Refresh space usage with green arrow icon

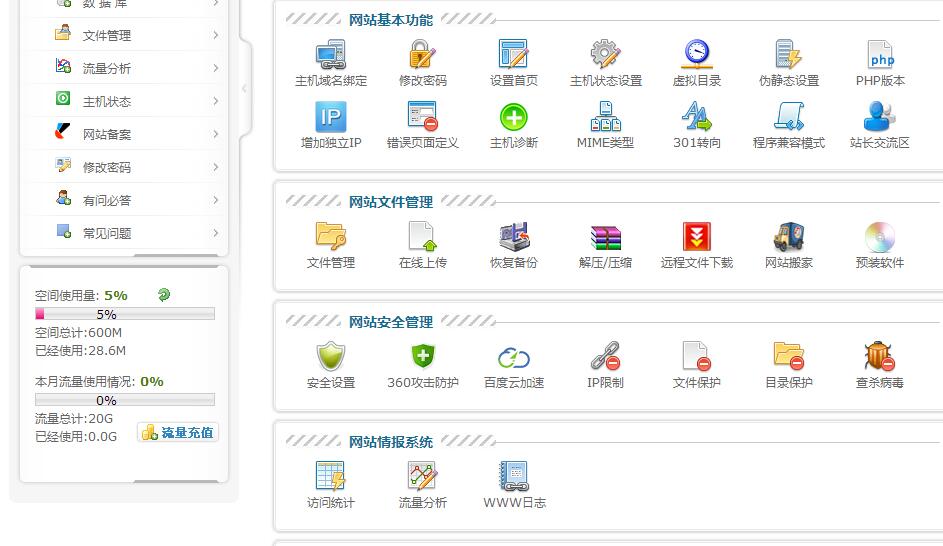pyautogui.click(x=164, y=295)
